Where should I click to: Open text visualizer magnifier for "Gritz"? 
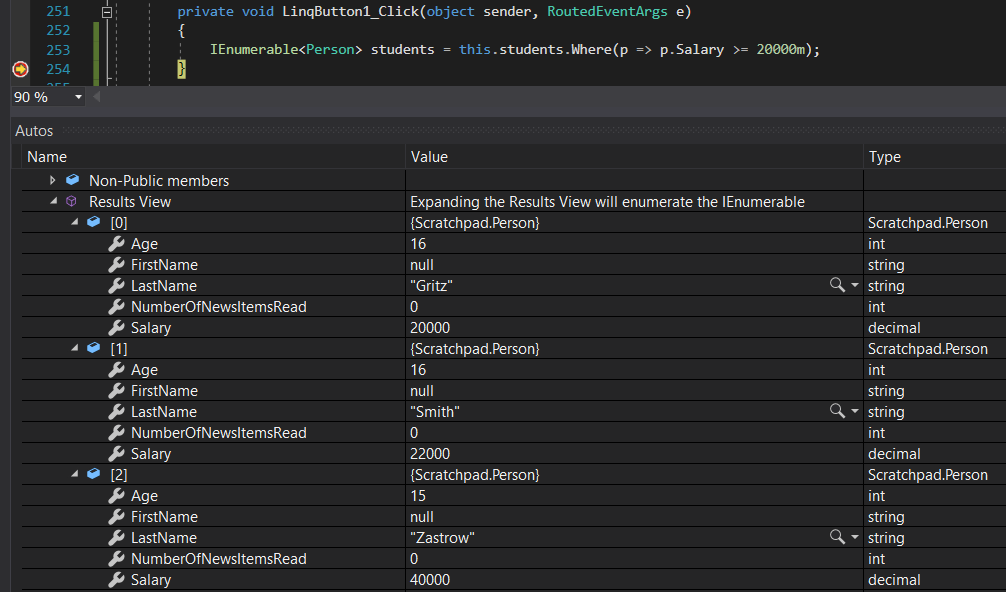pyautogui.click(x=837, y=285)
